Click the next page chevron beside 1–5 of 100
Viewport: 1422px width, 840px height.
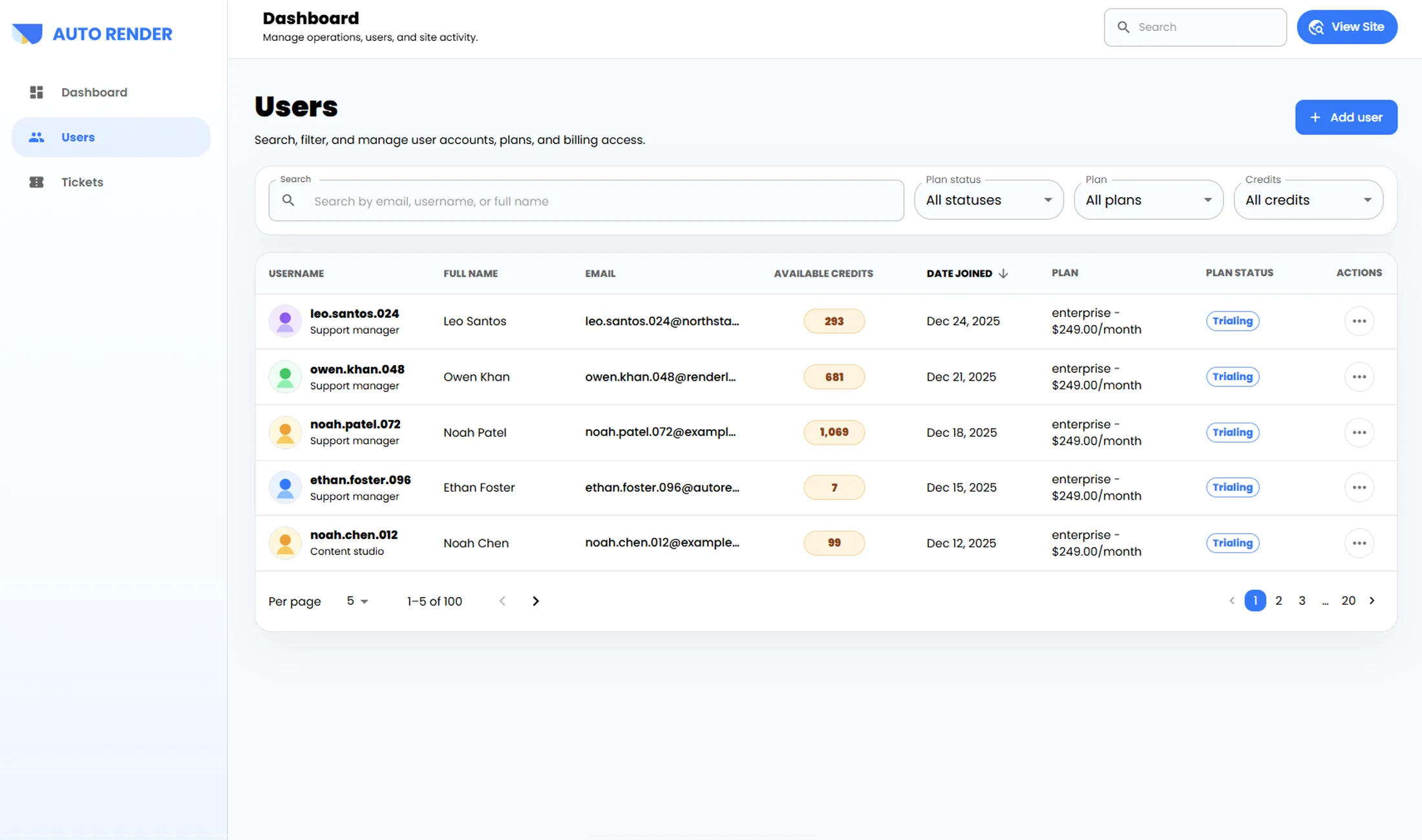535,601
